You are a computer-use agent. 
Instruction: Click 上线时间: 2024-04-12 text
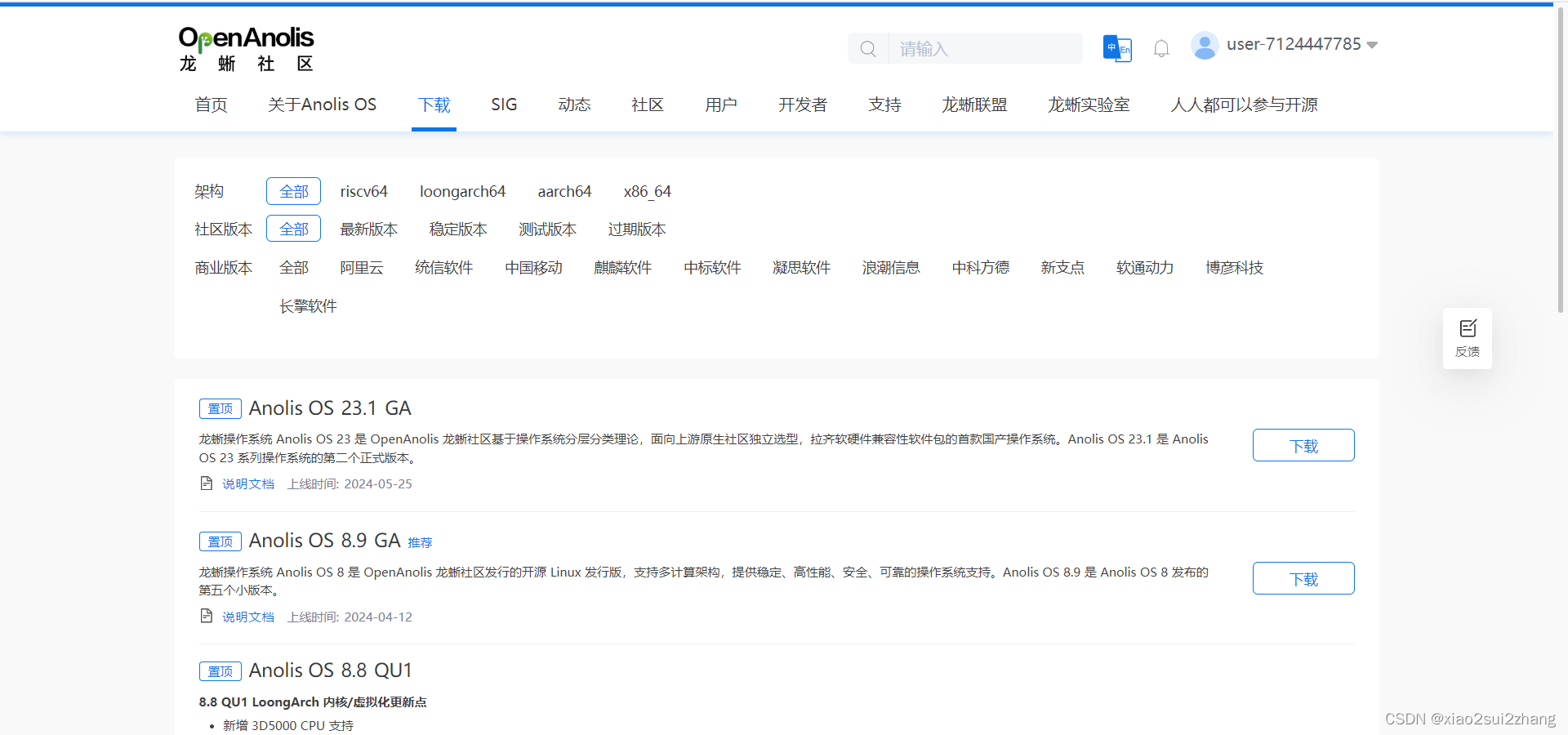point(350,617)
